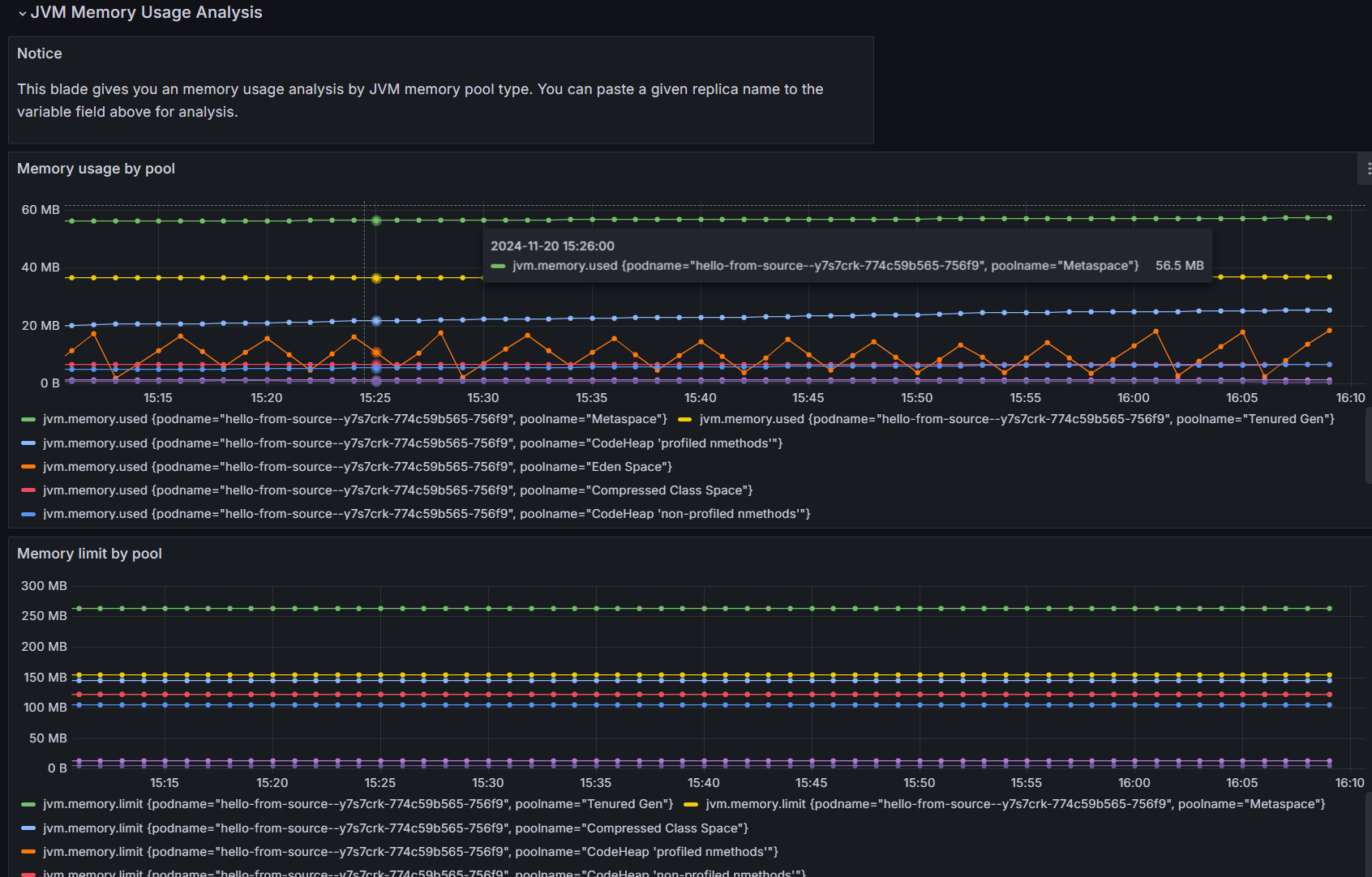Click the red Compressed Class Space legend dash icon

pyautogui.click(x=27, y=490)
